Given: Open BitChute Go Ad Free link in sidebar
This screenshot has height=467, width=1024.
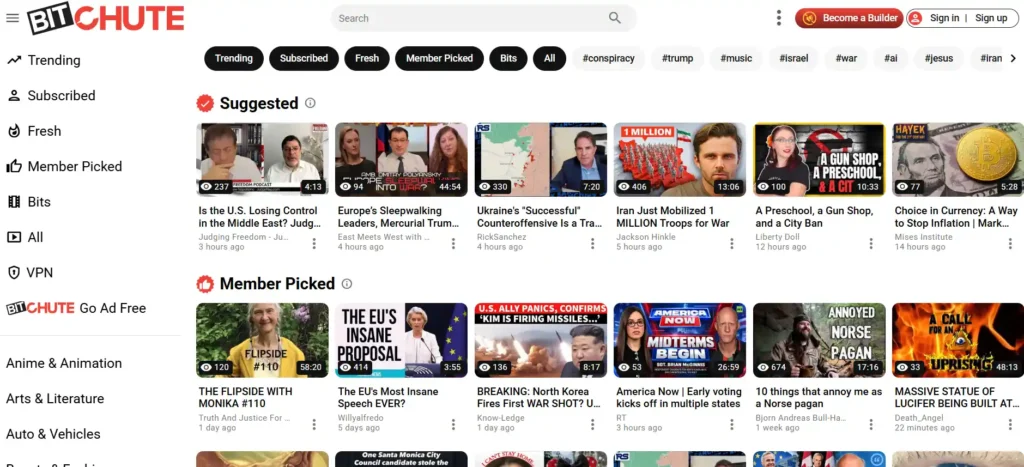Looking at the screenshot, I should (x=76, y=308).
